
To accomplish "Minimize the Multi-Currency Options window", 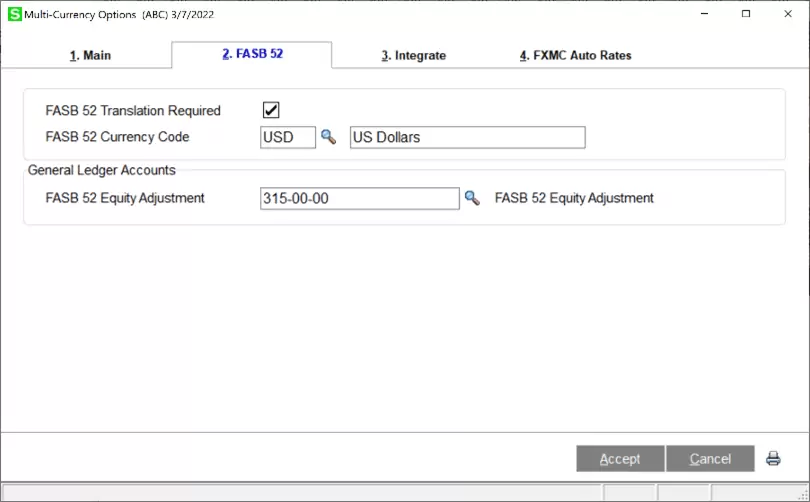I will pos(700,14).
